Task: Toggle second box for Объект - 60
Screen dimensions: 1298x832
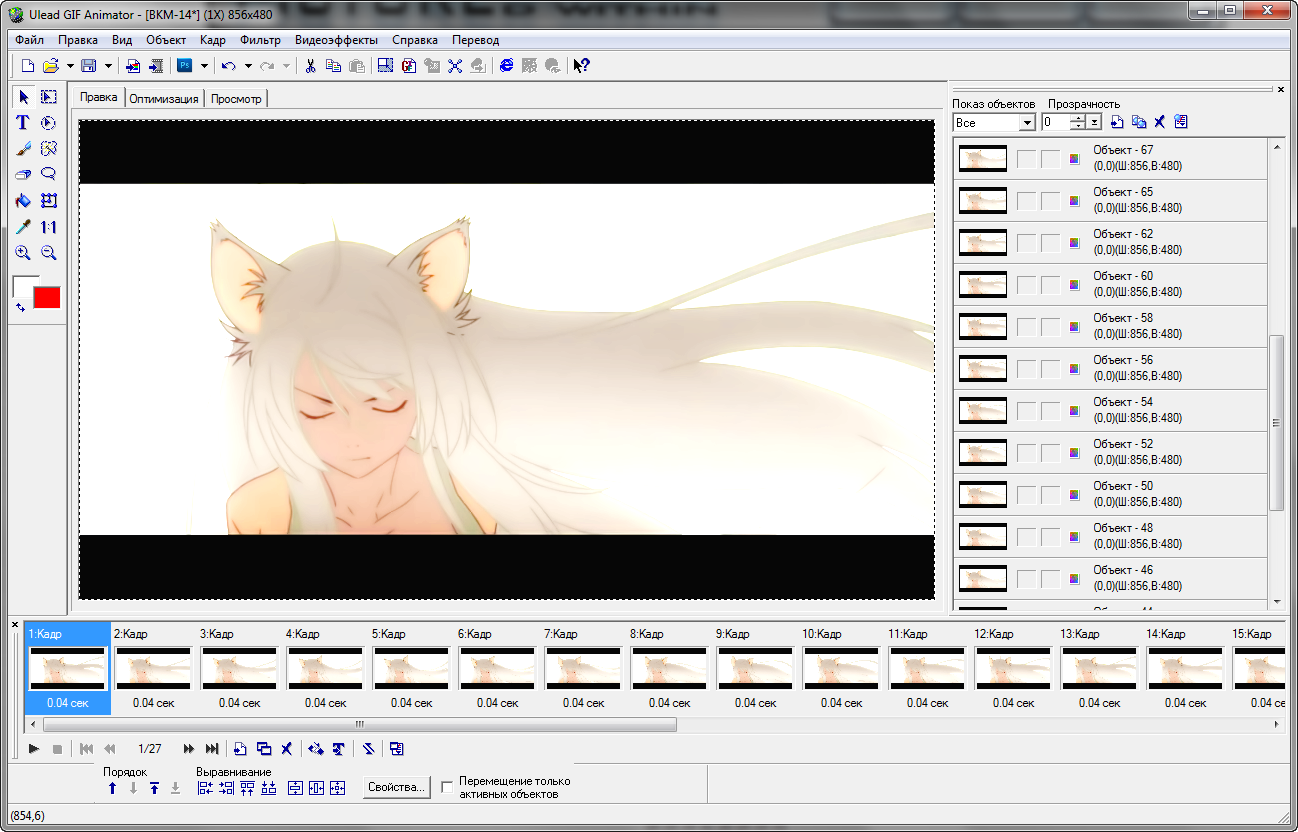Action: pyautogui.click(x=1050, y=284)
